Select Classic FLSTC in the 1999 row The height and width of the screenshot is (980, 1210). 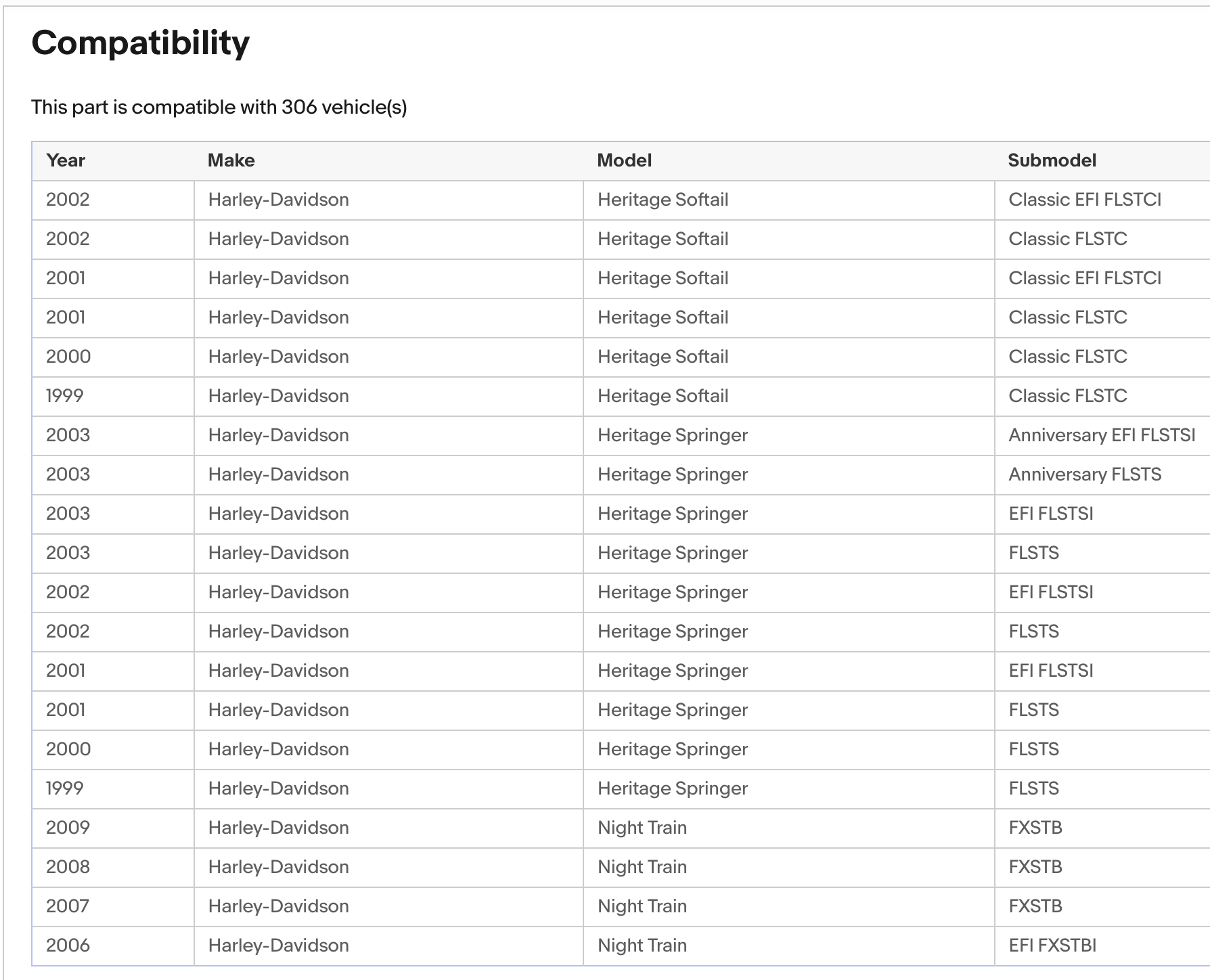(1067, 396)
